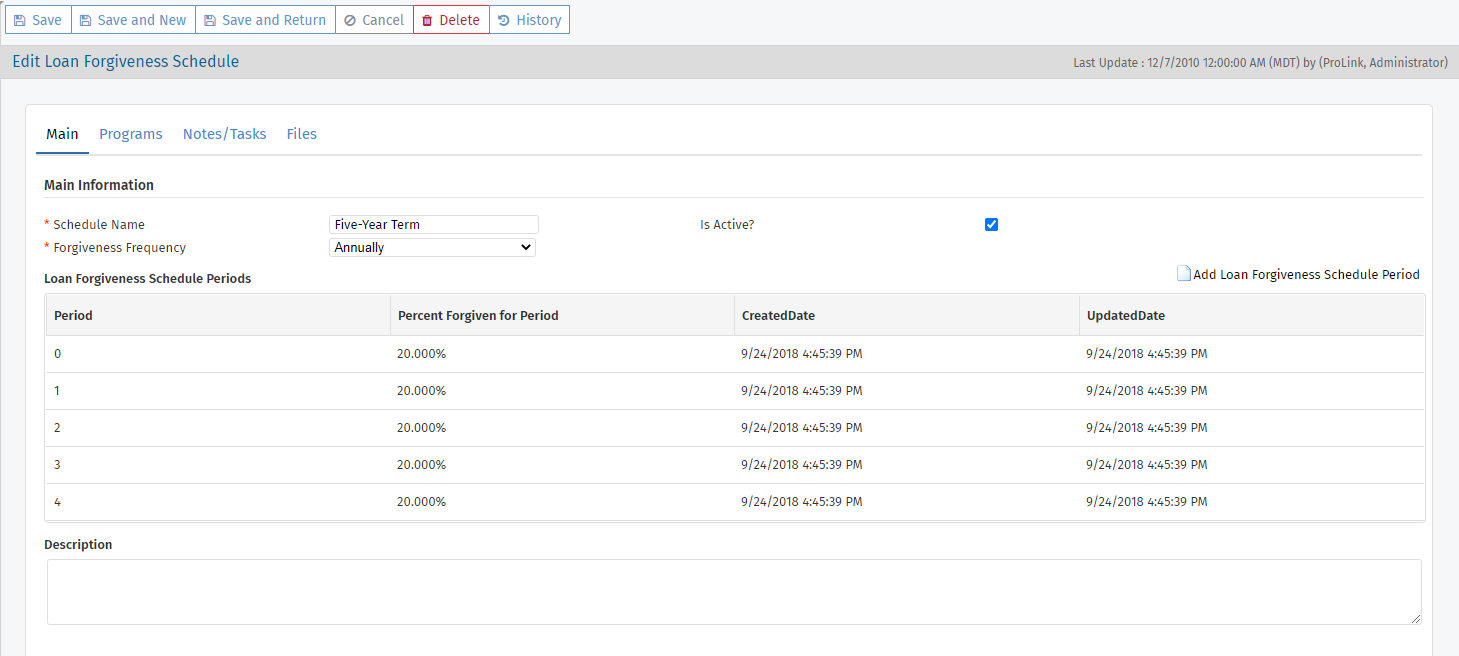Switch to the Programs tab
This screenshot has height=656, width=1459.
point(131,134)
